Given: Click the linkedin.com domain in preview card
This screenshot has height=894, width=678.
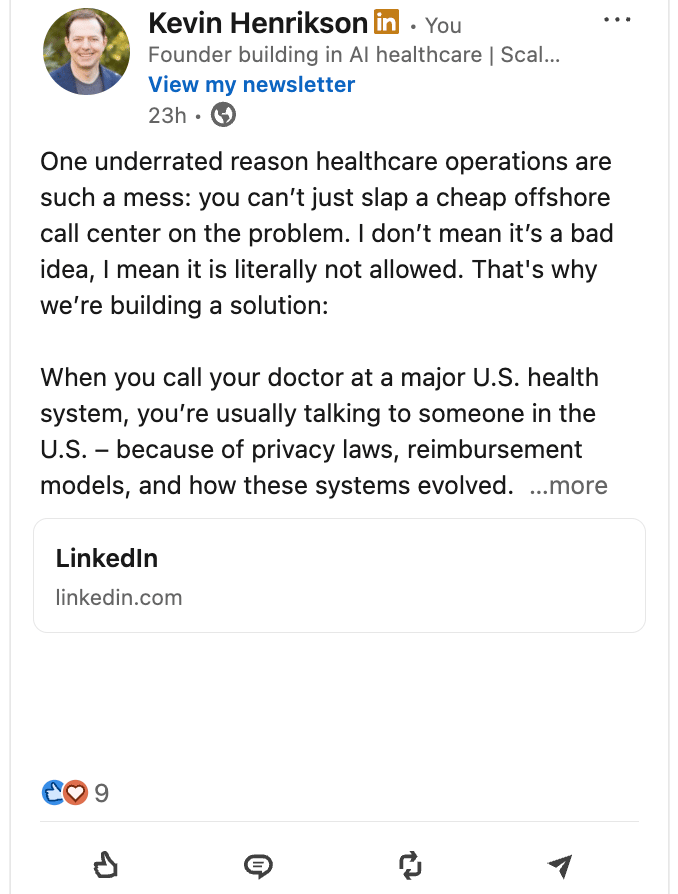Looking at the screenshot, I should (x=119, y=598).
